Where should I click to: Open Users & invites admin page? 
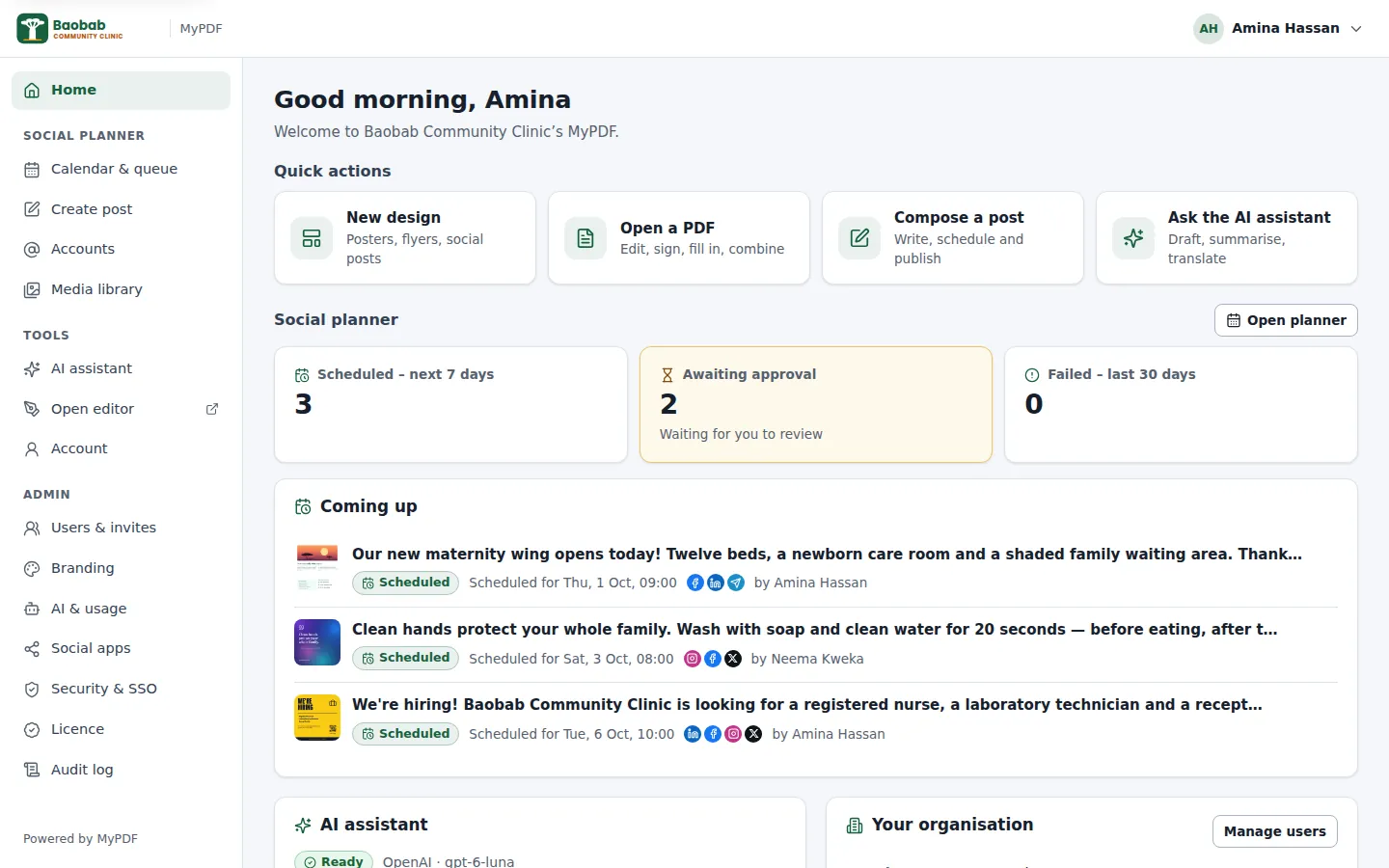click(121, 529)
